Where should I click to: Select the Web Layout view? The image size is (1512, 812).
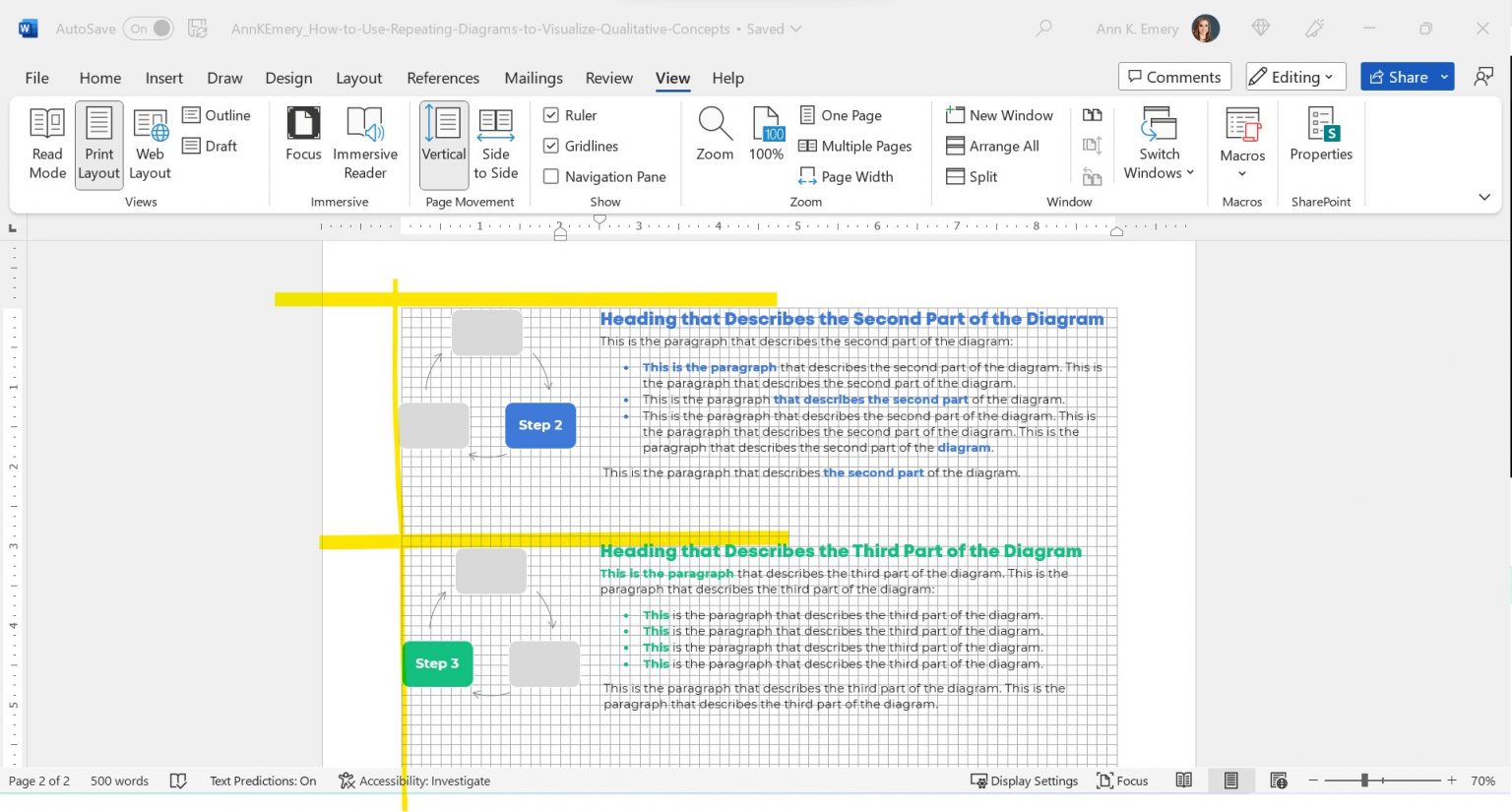150,143
